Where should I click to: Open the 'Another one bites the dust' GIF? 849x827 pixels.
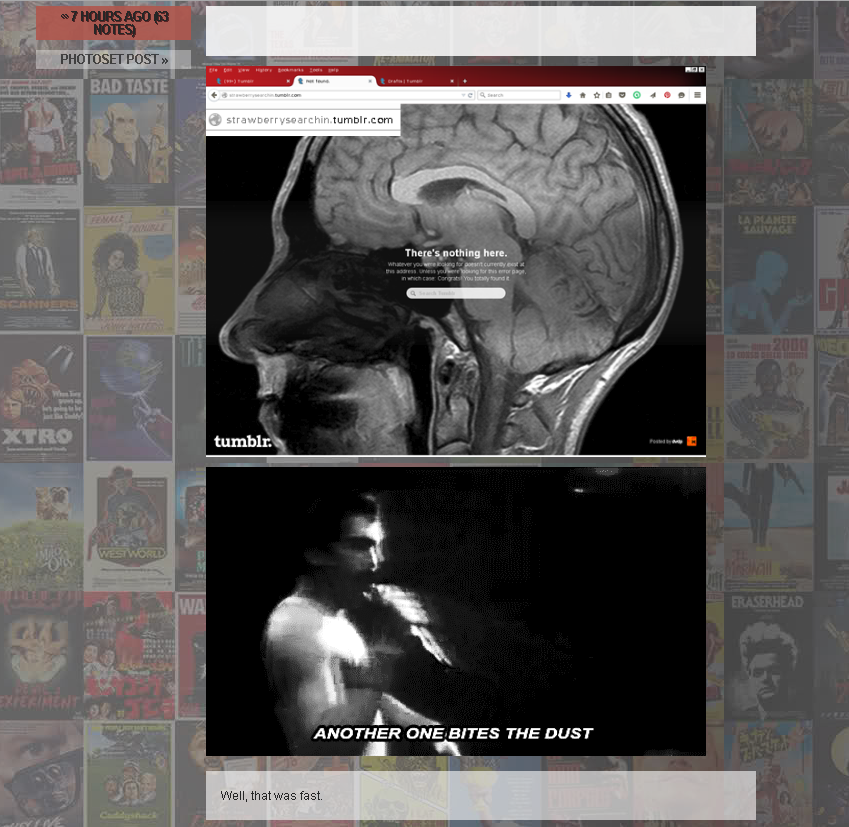coord(455,611)
